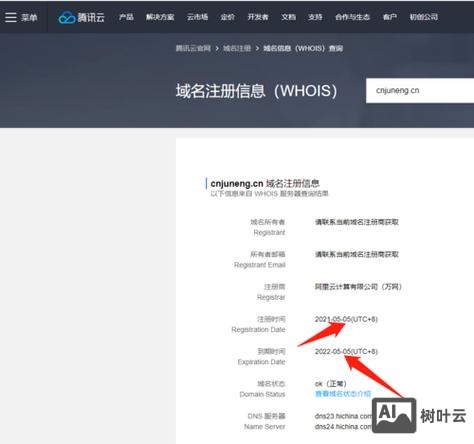This screenshot has height=444, width=474.
Task: Open the 查看域名状态介绍 link
Action: 343,394
